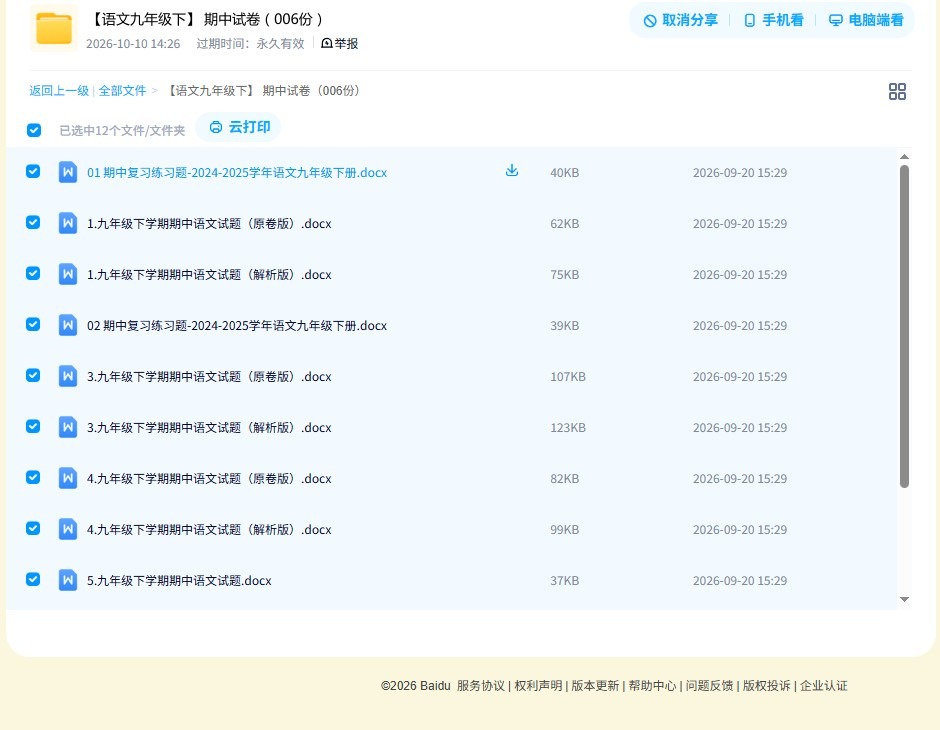
Task: Click the 123KB file size cell
Action: pyautogui.click(x=568, y=427)
